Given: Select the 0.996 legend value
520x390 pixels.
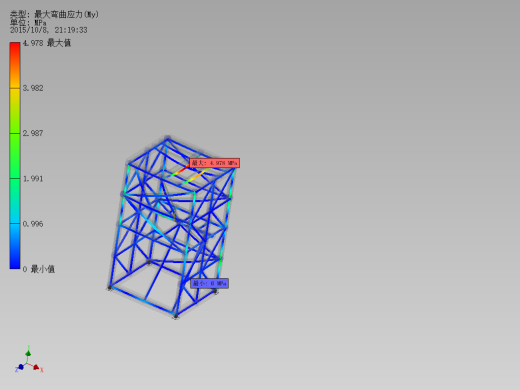Looking at the screenshot, I should click(33, 224).
